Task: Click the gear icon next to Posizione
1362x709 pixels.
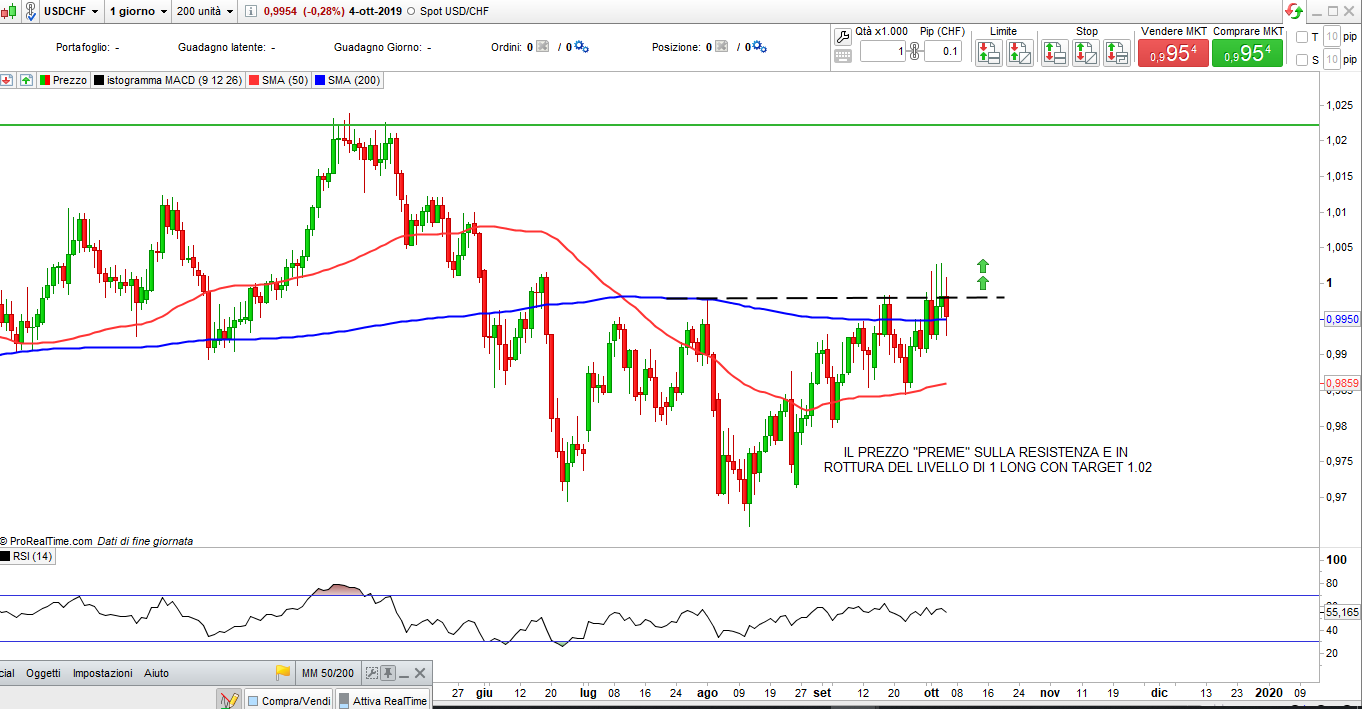Action: tap(759, 47)
